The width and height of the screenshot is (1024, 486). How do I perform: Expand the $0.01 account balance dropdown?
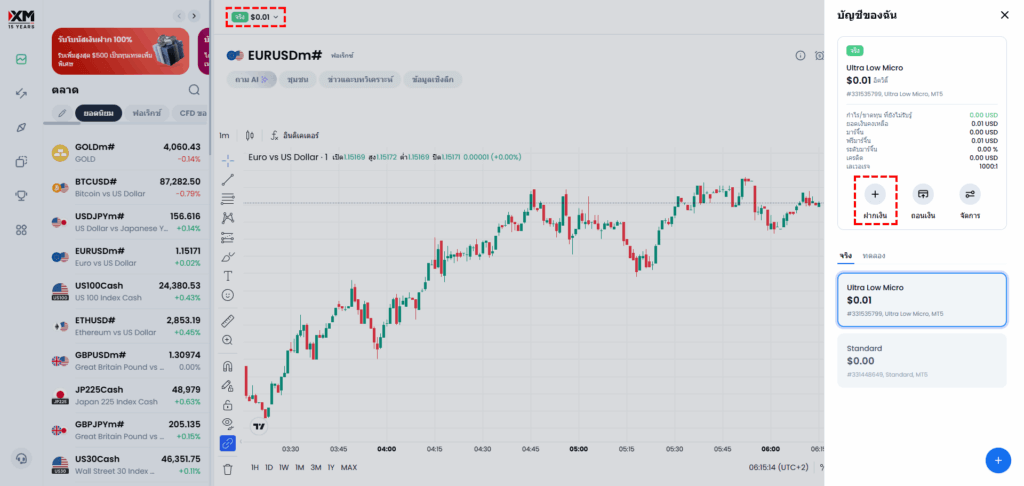coord(256,17)
